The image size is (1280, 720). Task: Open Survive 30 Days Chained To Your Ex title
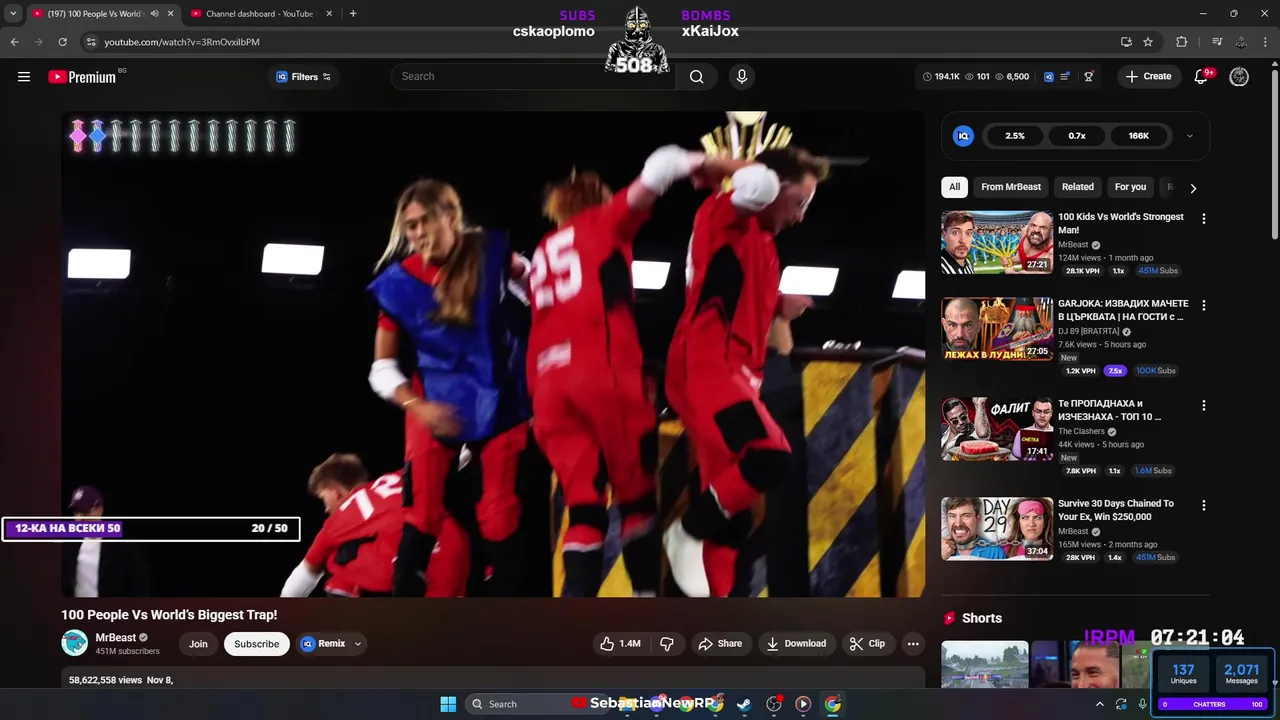1116,510
